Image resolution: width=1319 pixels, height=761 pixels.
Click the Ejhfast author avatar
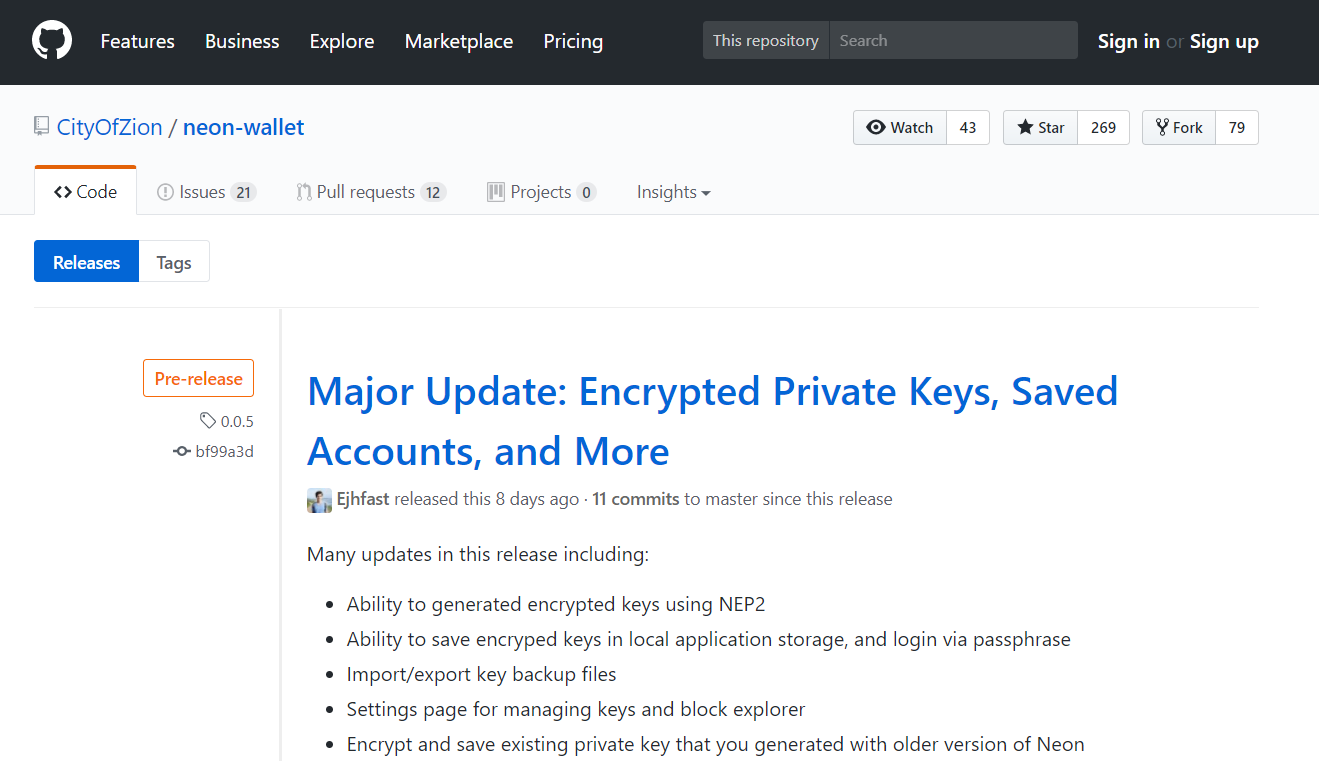319,500
